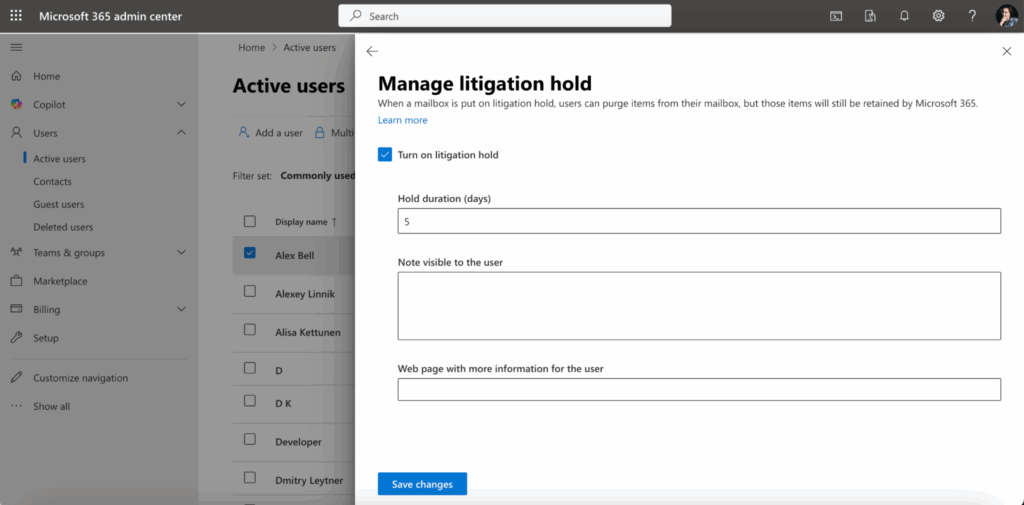Viewport: 1024px width, 505px height.
Task: Check the Dmitry Leytner row checkbox
Action: pos(249,478)
